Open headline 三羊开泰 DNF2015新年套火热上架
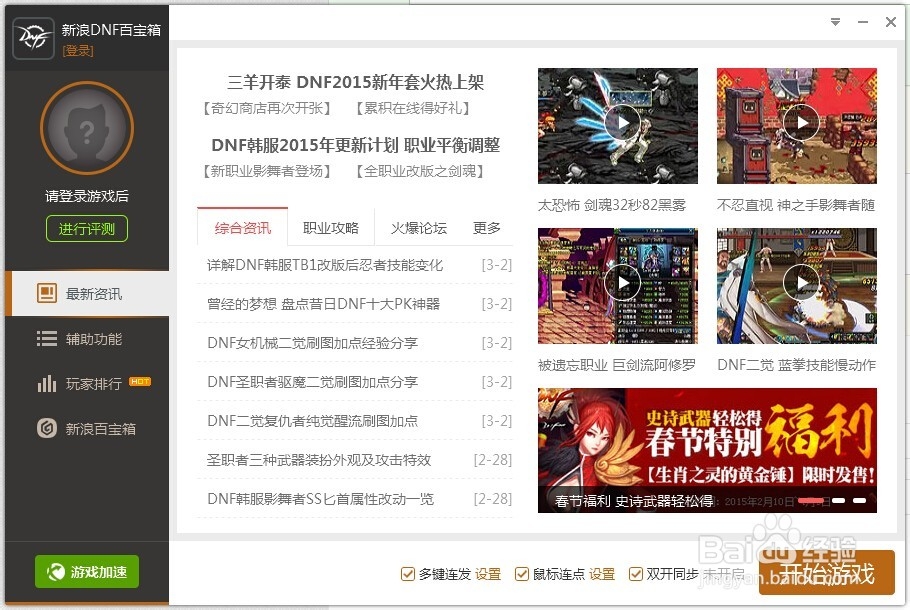 355,82
